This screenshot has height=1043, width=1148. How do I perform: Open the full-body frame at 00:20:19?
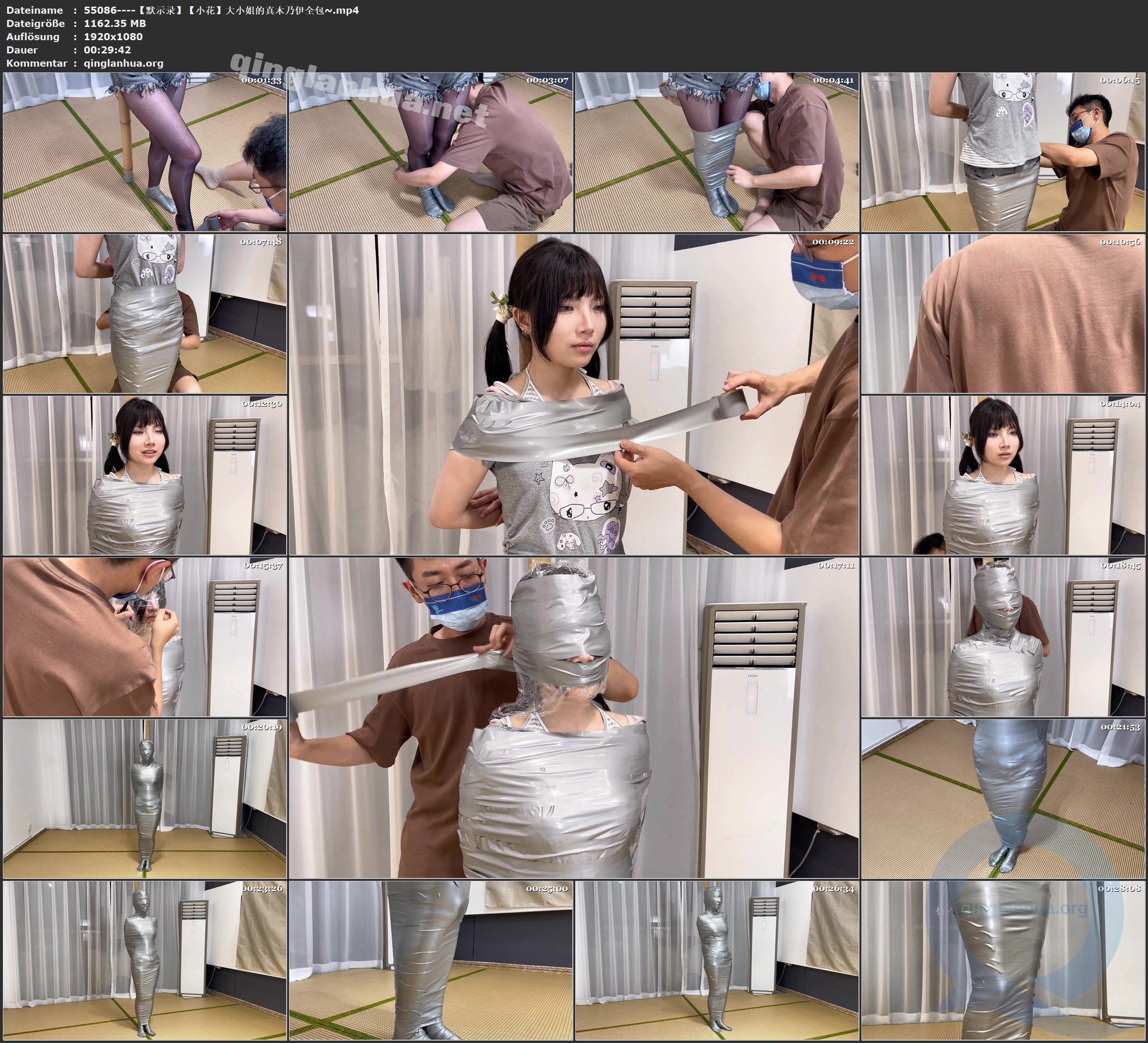click(145, 799)
